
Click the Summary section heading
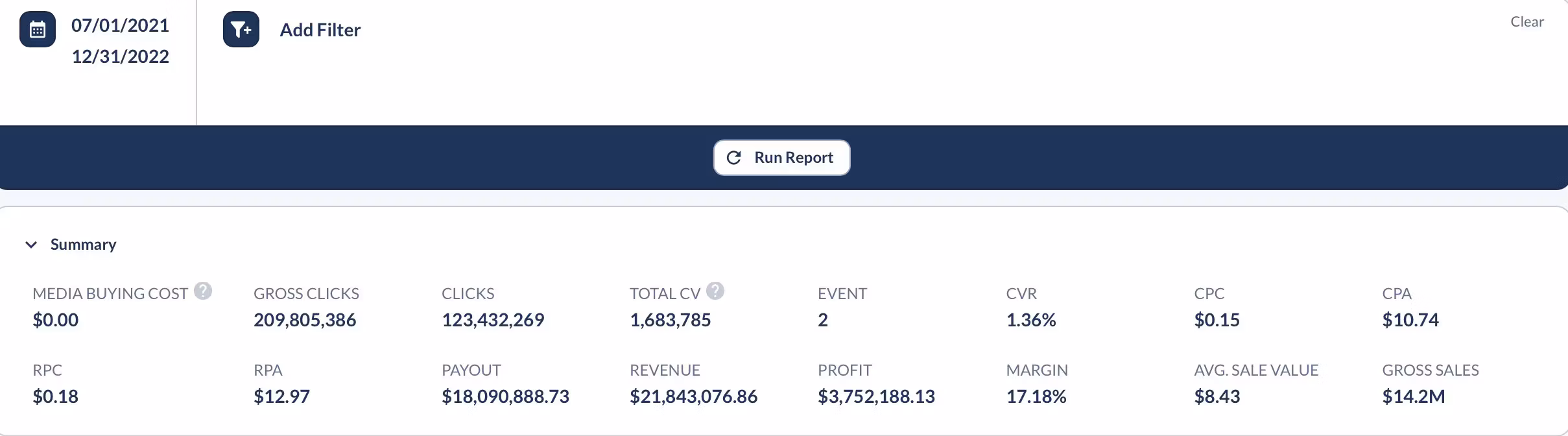83,245
